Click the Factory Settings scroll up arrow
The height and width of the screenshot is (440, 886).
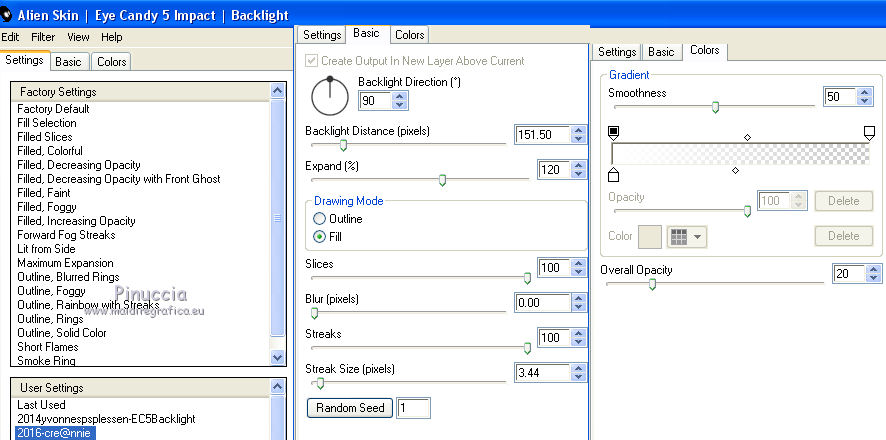click(277, 90)
